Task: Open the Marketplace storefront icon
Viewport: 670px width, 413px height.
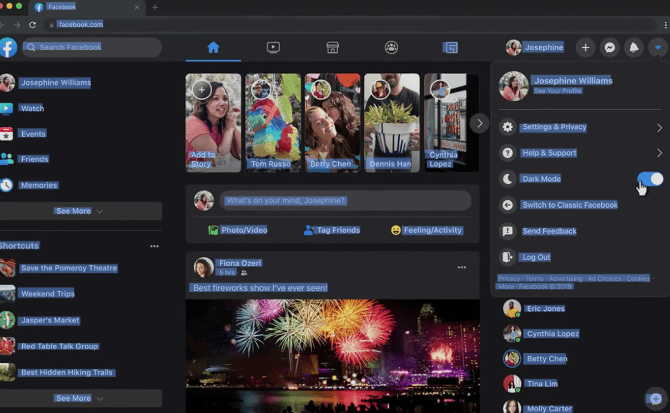Action: coord(333,47)
